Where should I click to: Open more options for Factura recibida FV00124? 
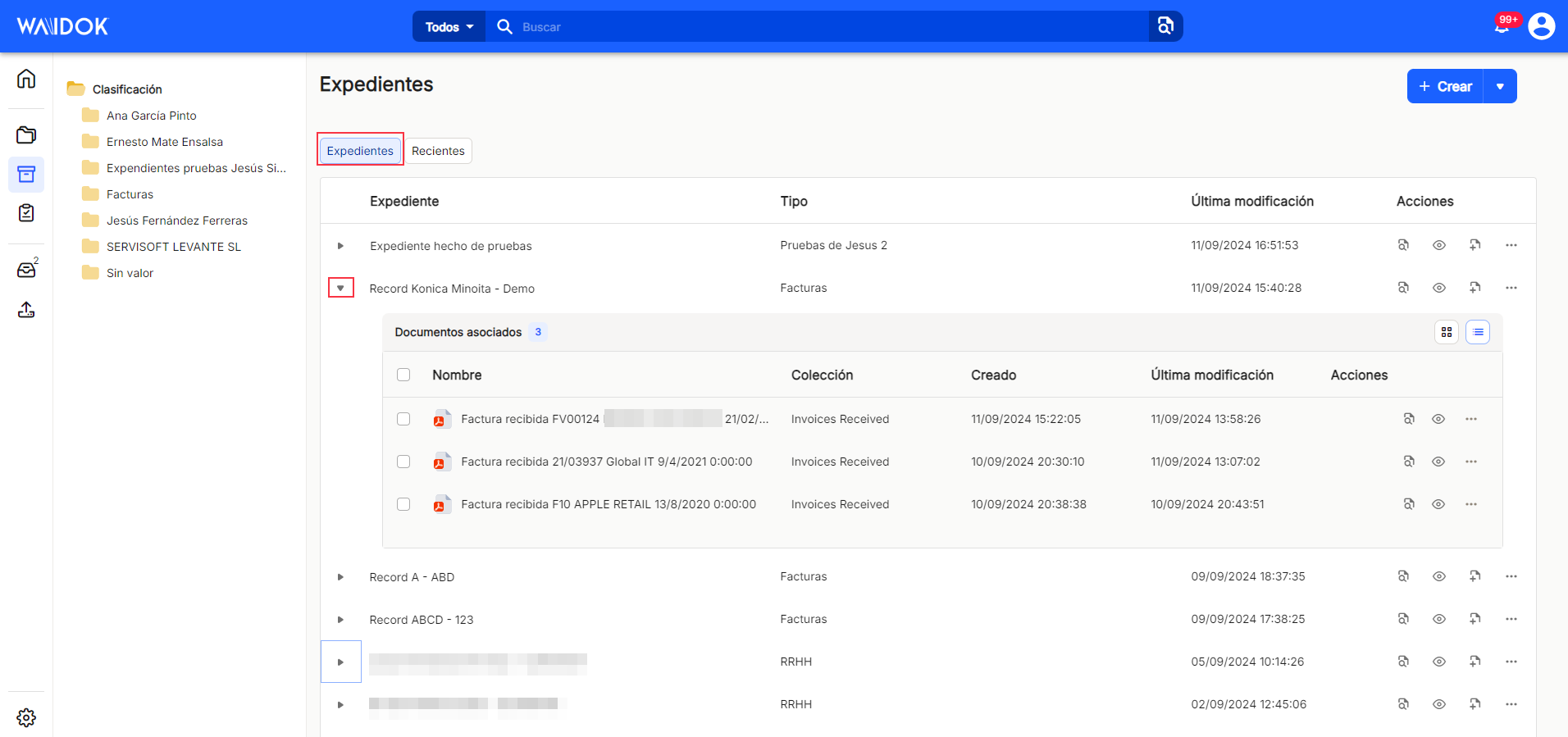pyautogui.click(x=1471, y=419)
